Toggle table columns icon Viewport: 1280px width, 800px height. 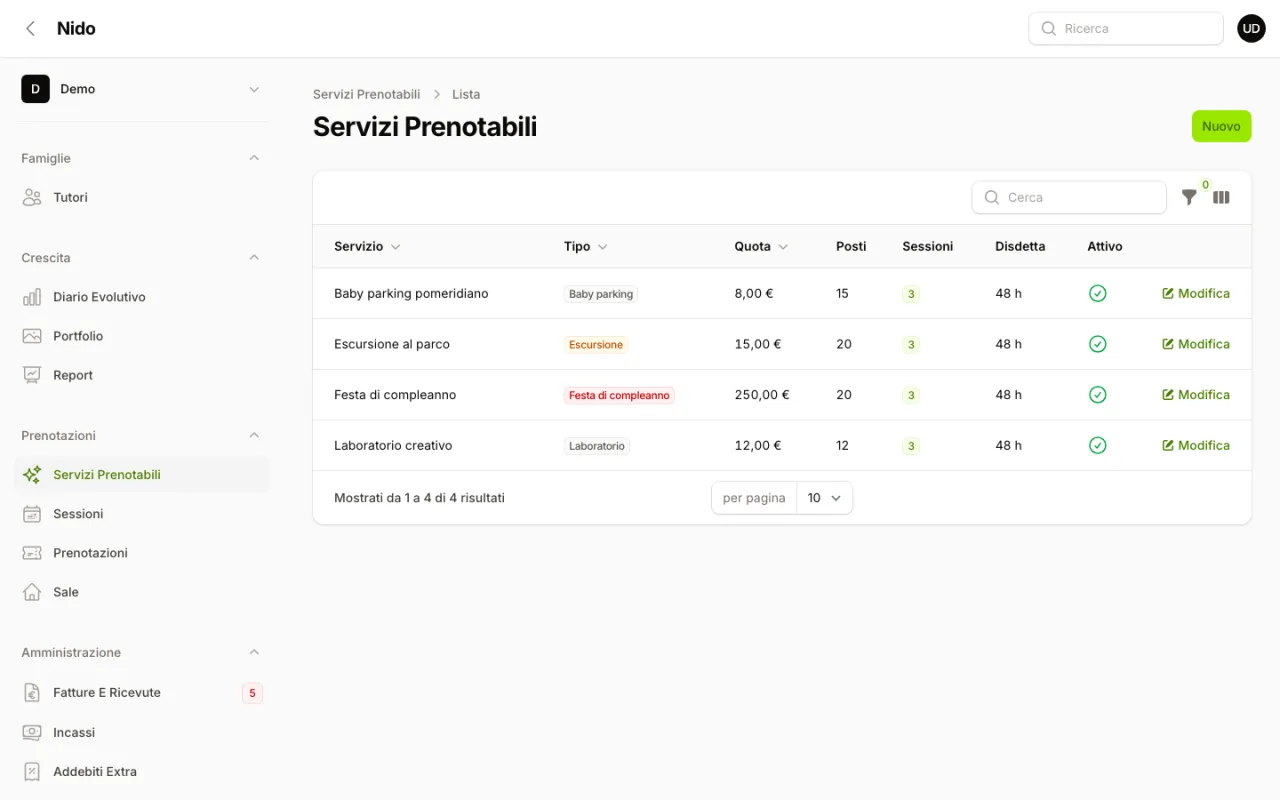(1221, 198)
